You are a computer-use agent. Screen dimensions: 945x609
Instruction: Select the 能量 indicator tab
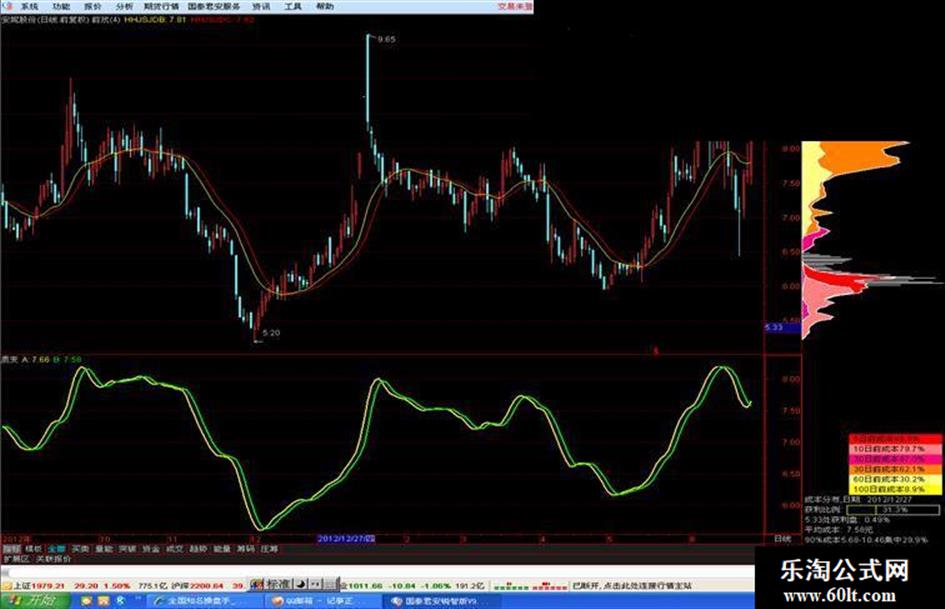click(x=222, y=549)
